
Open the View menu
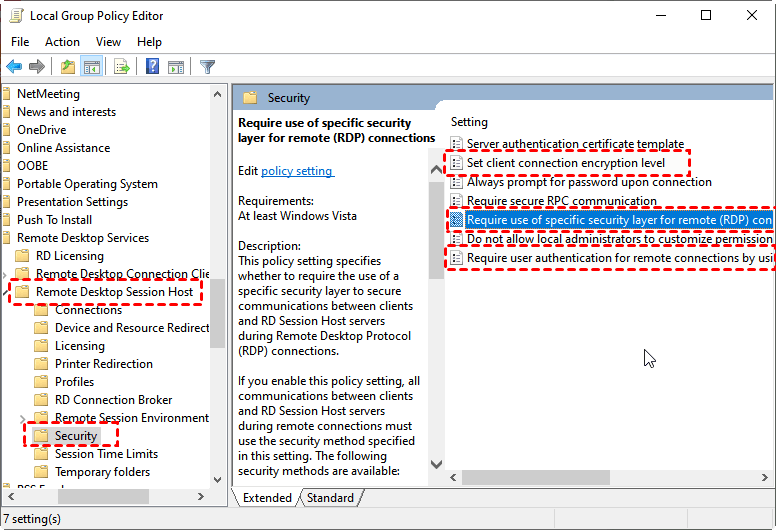tap(108, 42)
